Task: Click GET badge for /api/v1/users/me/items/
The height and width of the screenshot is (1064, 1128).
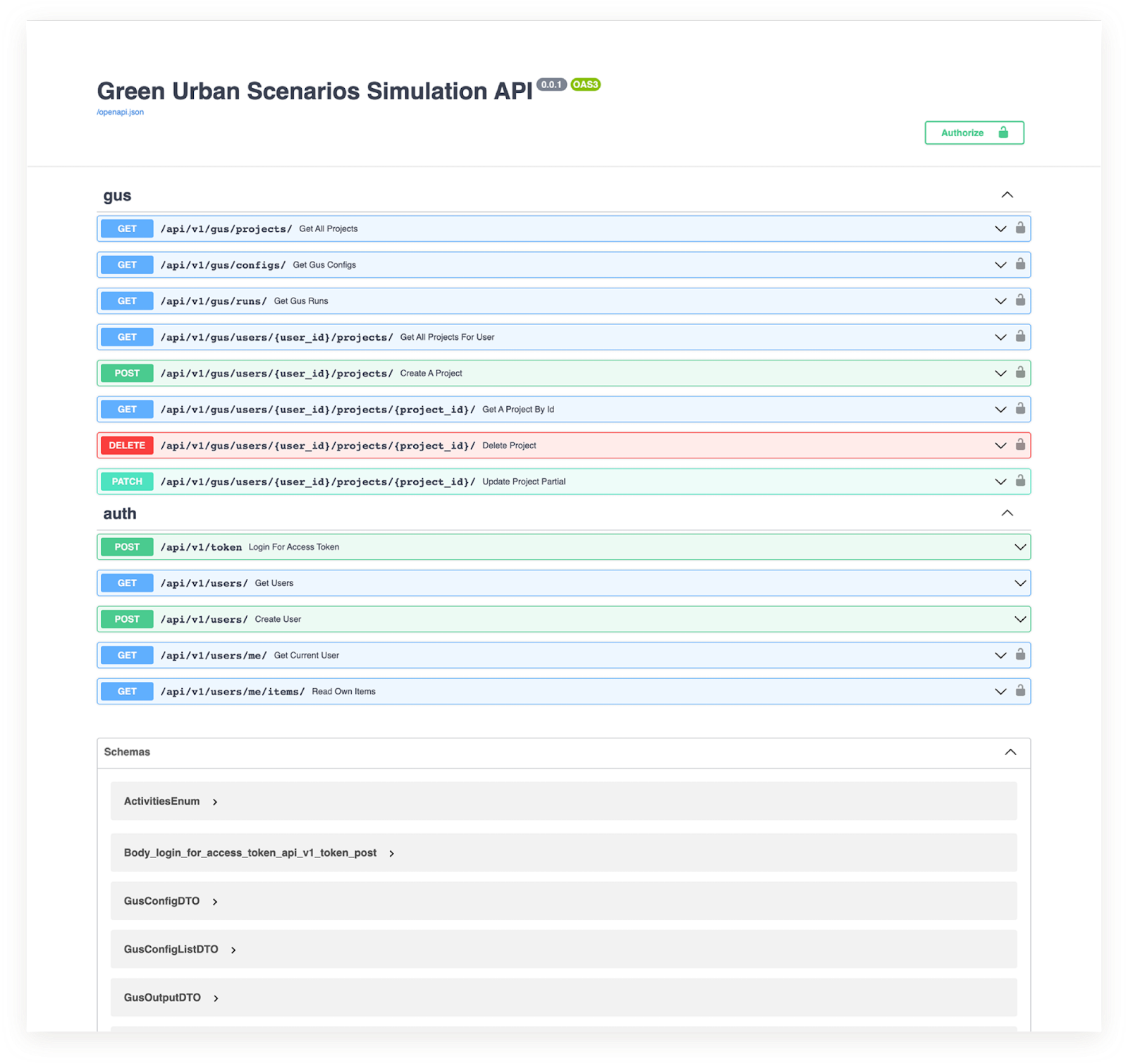Action: click(x=127, y=692)
